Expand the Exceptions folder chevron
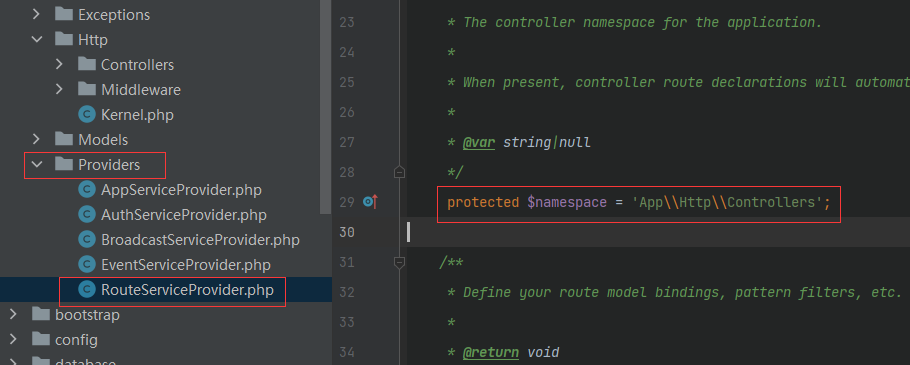Image resolution: width=910 pixels, height=365 pixels. point(37,15)
